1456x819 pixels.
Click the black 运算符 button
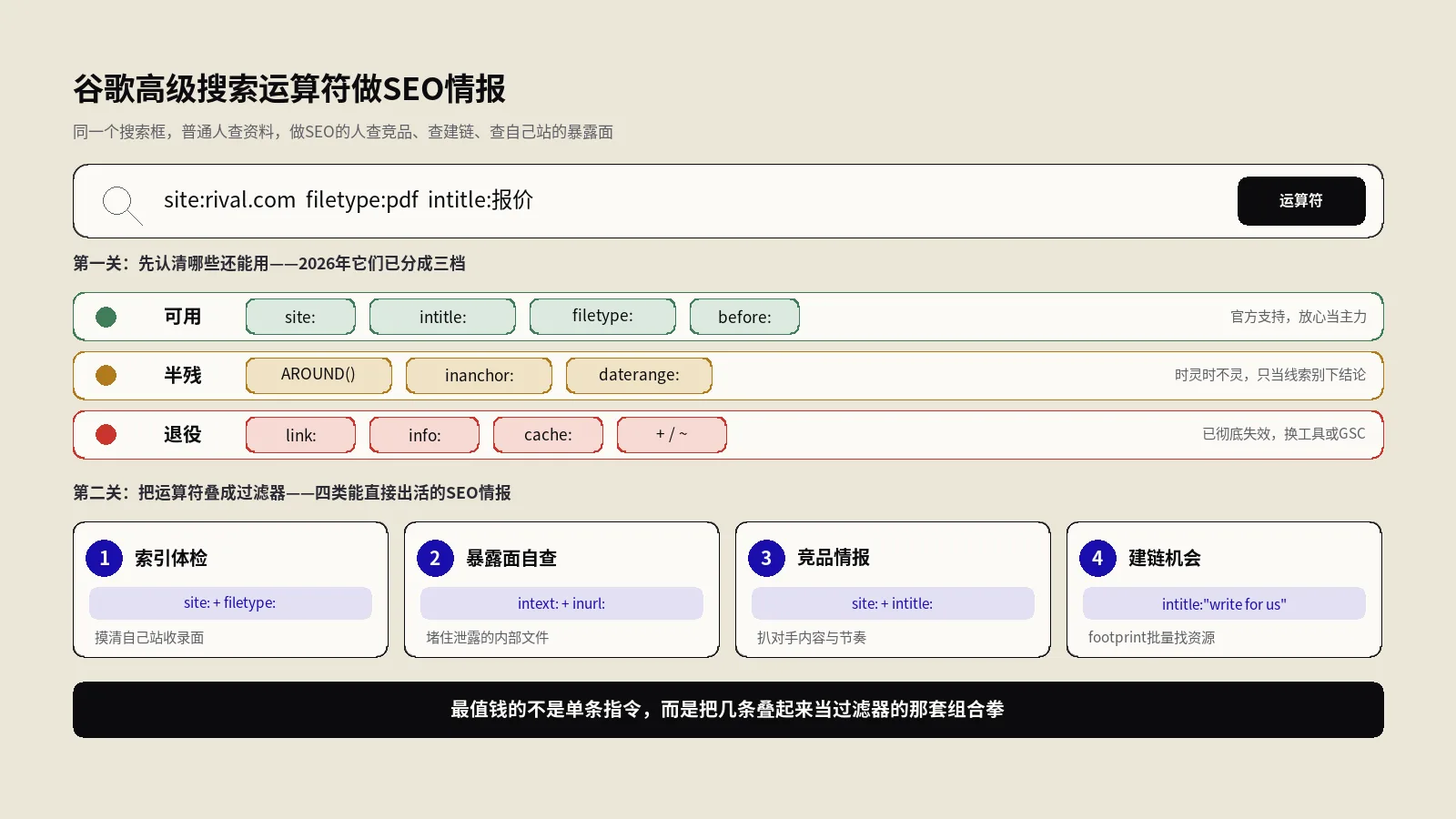(x=1301, y=201)
